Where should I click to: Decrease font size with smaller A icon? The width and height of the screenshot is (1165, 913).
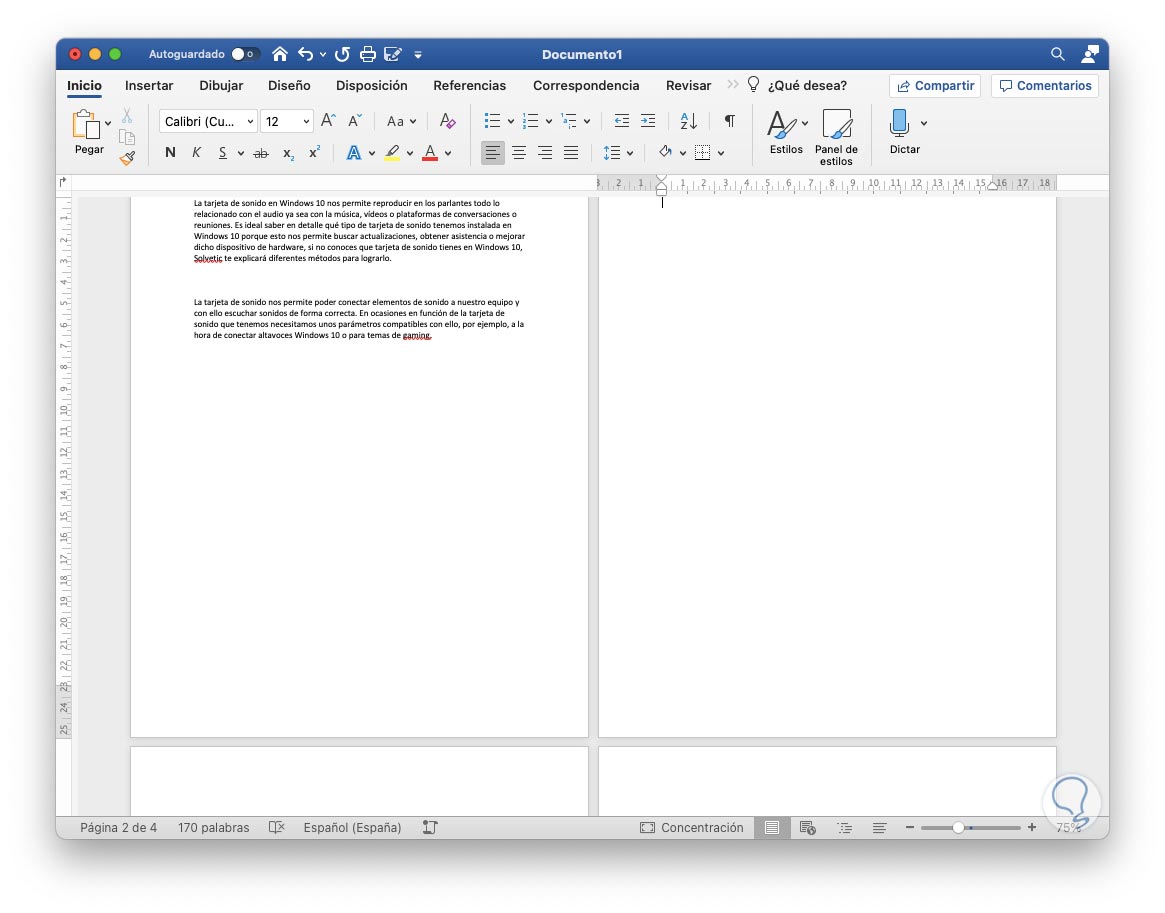click(355, 120)
